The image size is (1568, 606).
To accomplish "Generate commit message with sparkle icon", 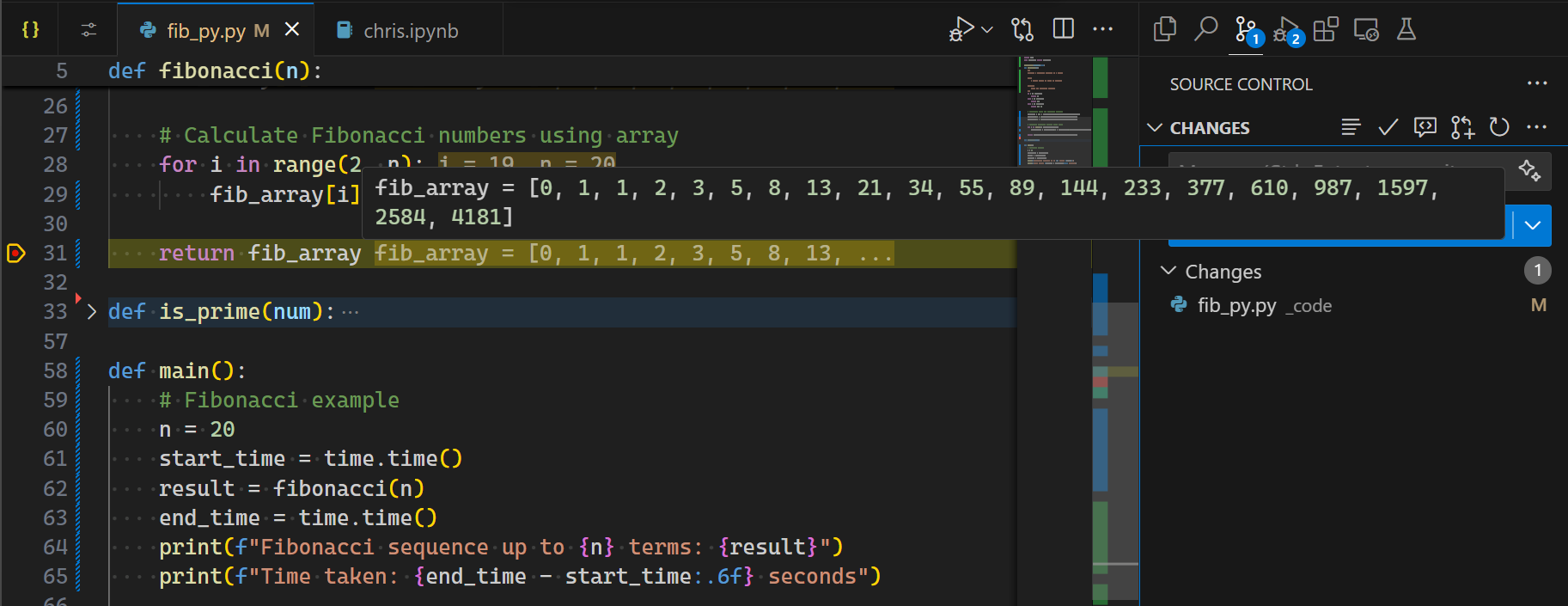I will pos(1529,169).
